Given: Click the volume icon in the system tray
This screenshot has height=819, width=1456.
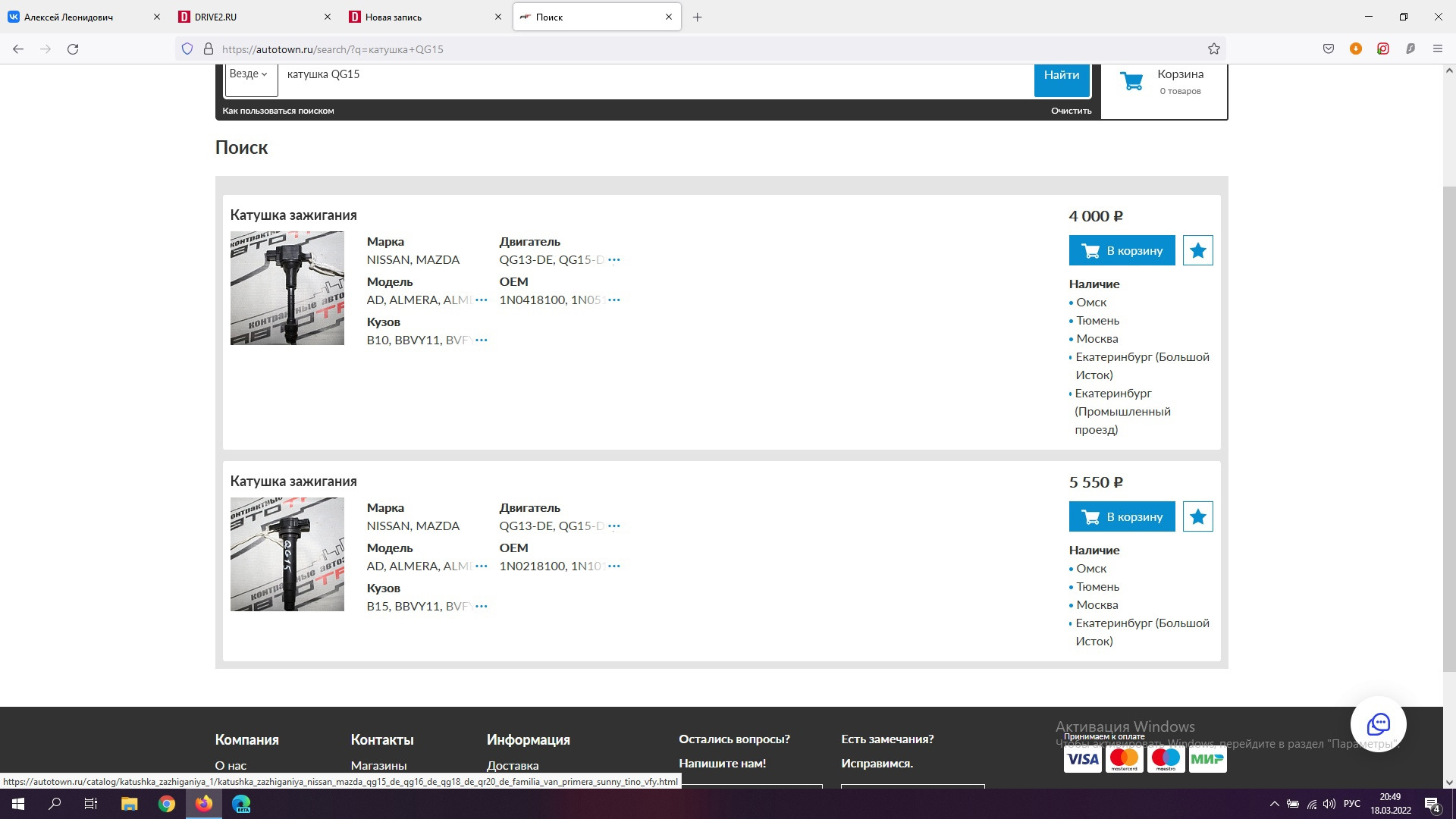Looking at the screenshot, I should point(1329,804).
